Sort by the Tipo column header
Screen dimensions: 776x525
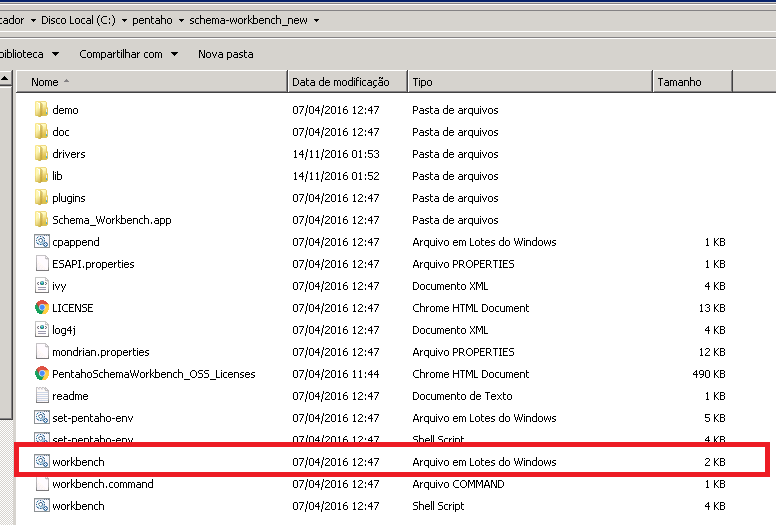pyautogui.click(x=530, y=82)
